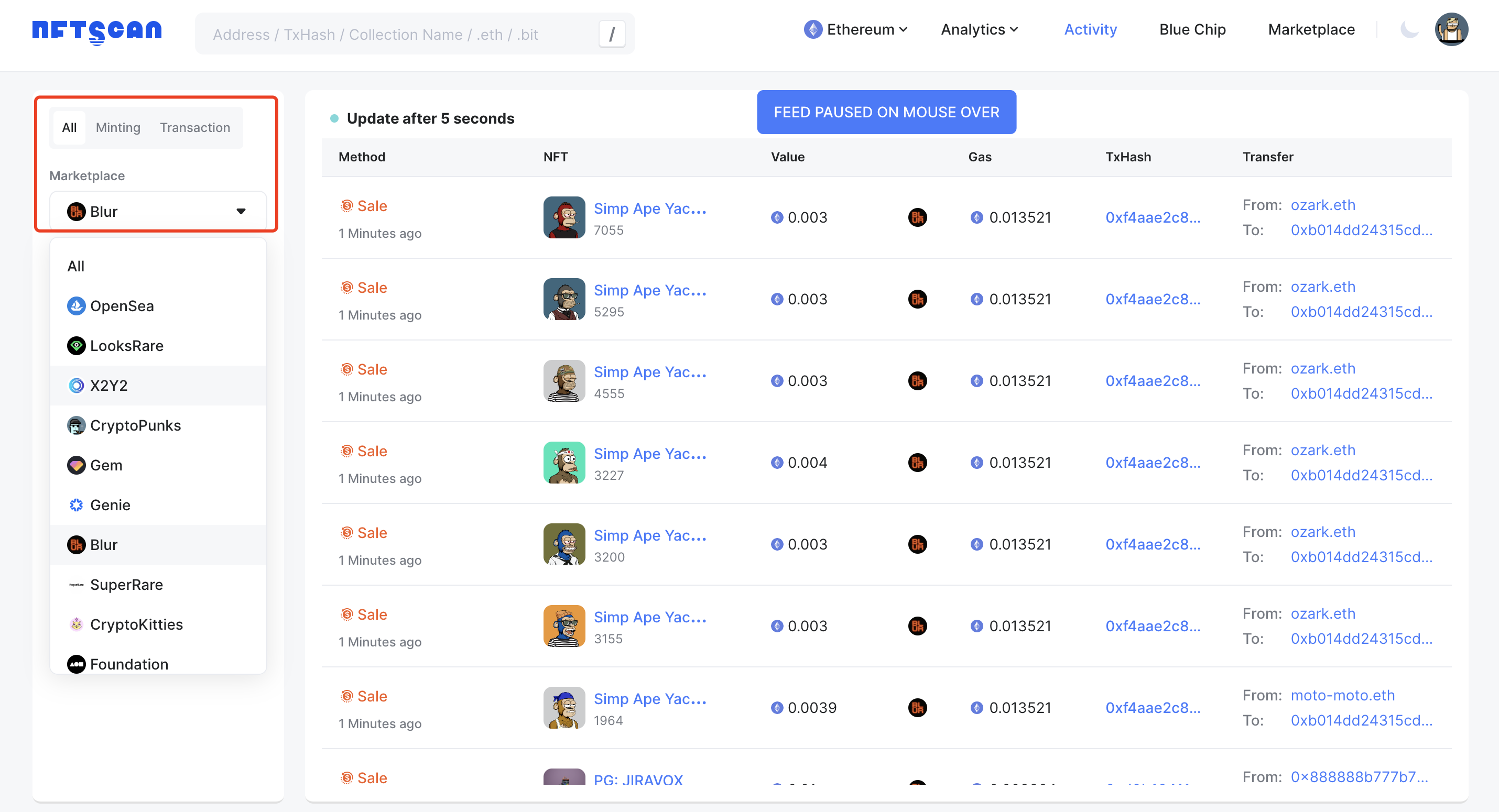Click the Gem marketplace icon
The height and width of the screenshot is (812, 1499).
tap(76, 465)
